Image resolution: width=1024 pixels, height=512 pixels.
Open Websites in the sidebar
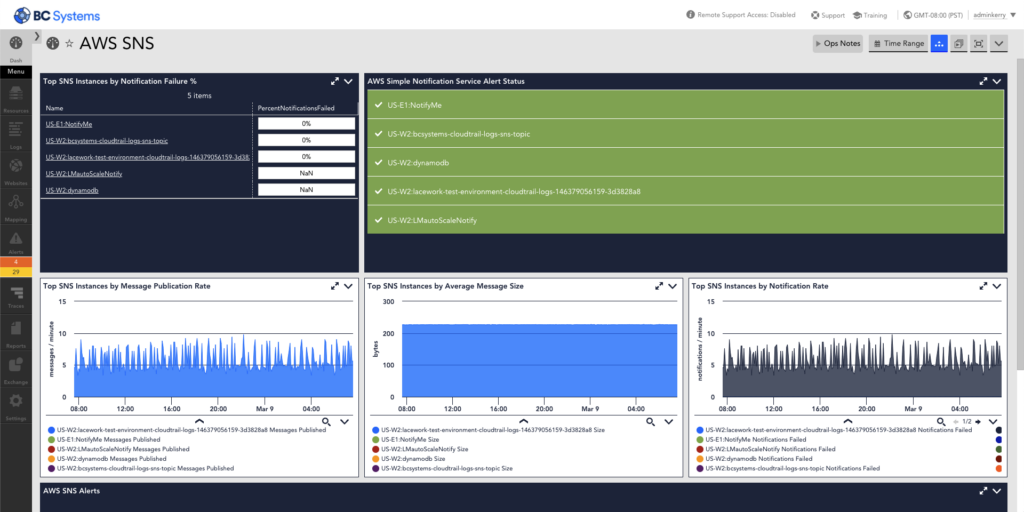click(16, 171)
